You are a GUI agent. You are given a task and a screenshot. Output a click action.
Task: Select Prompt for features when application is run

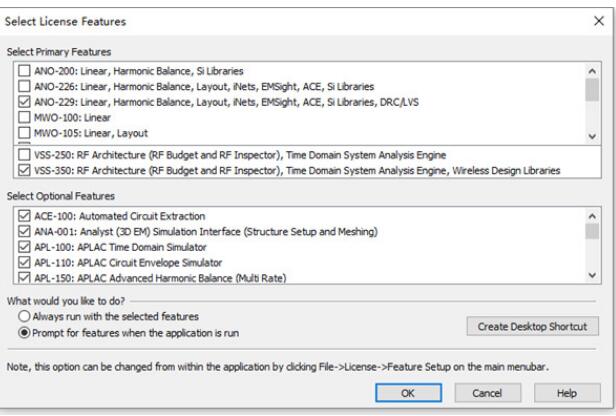(24, 333)
